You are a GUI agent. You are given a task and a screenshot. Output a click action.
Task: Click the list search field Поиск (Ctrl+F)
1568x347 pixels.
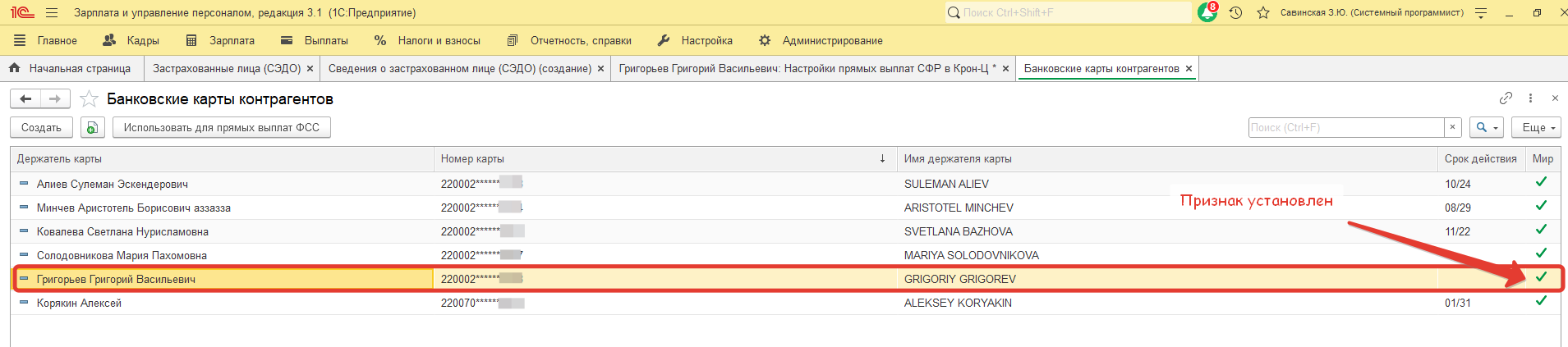[x=1345, y=127]
